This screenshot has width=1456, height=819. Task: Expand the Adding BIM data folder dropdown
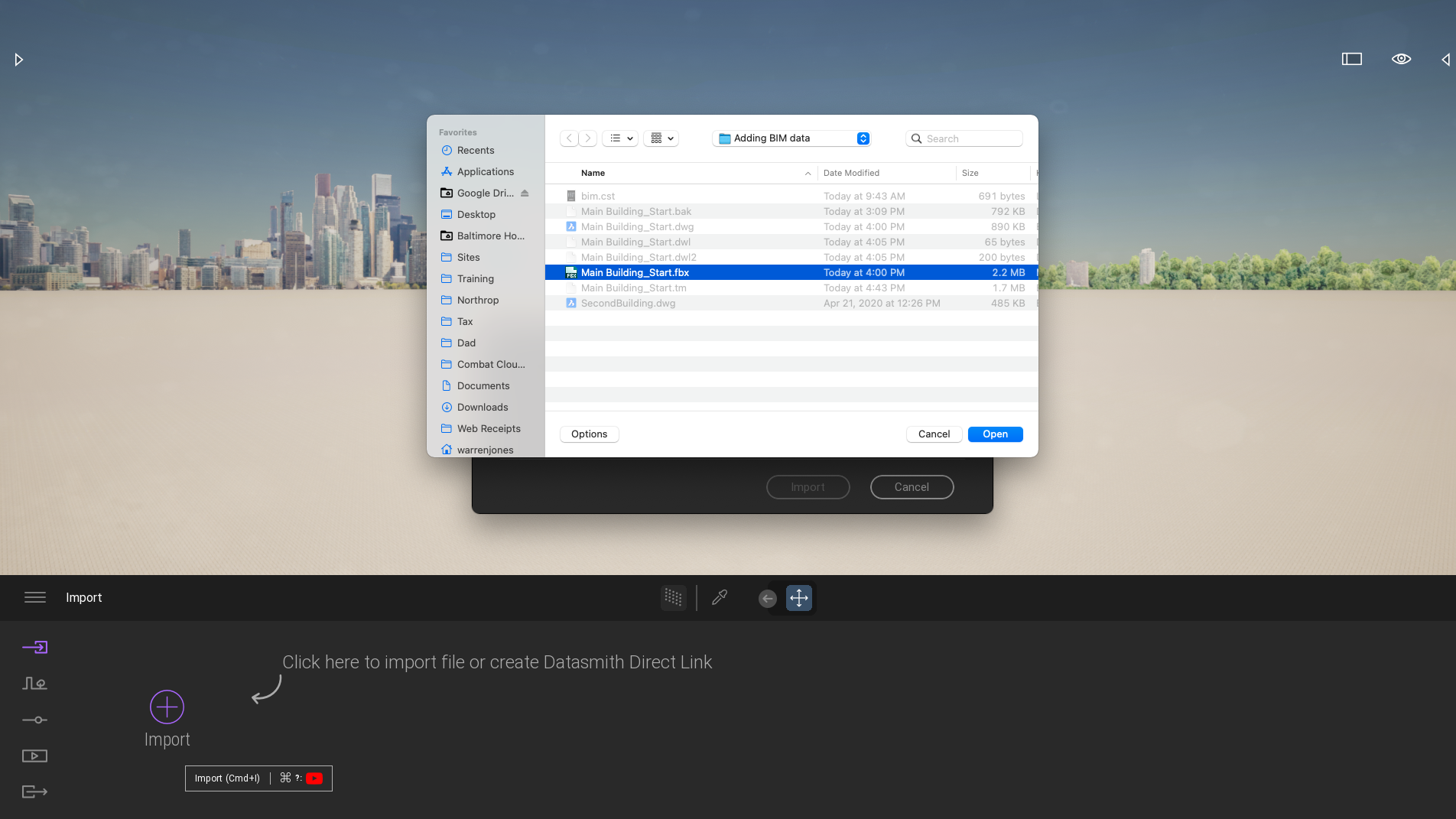click(863, 138)
